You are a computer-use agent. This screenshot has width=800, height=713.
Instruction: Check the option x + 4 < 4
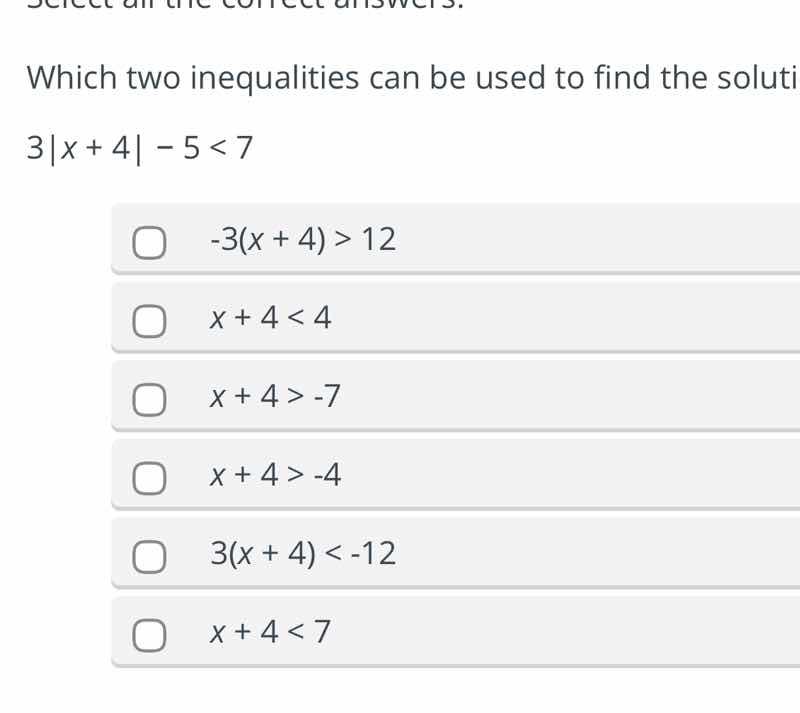pyautogui.click(x=150, y=319)
